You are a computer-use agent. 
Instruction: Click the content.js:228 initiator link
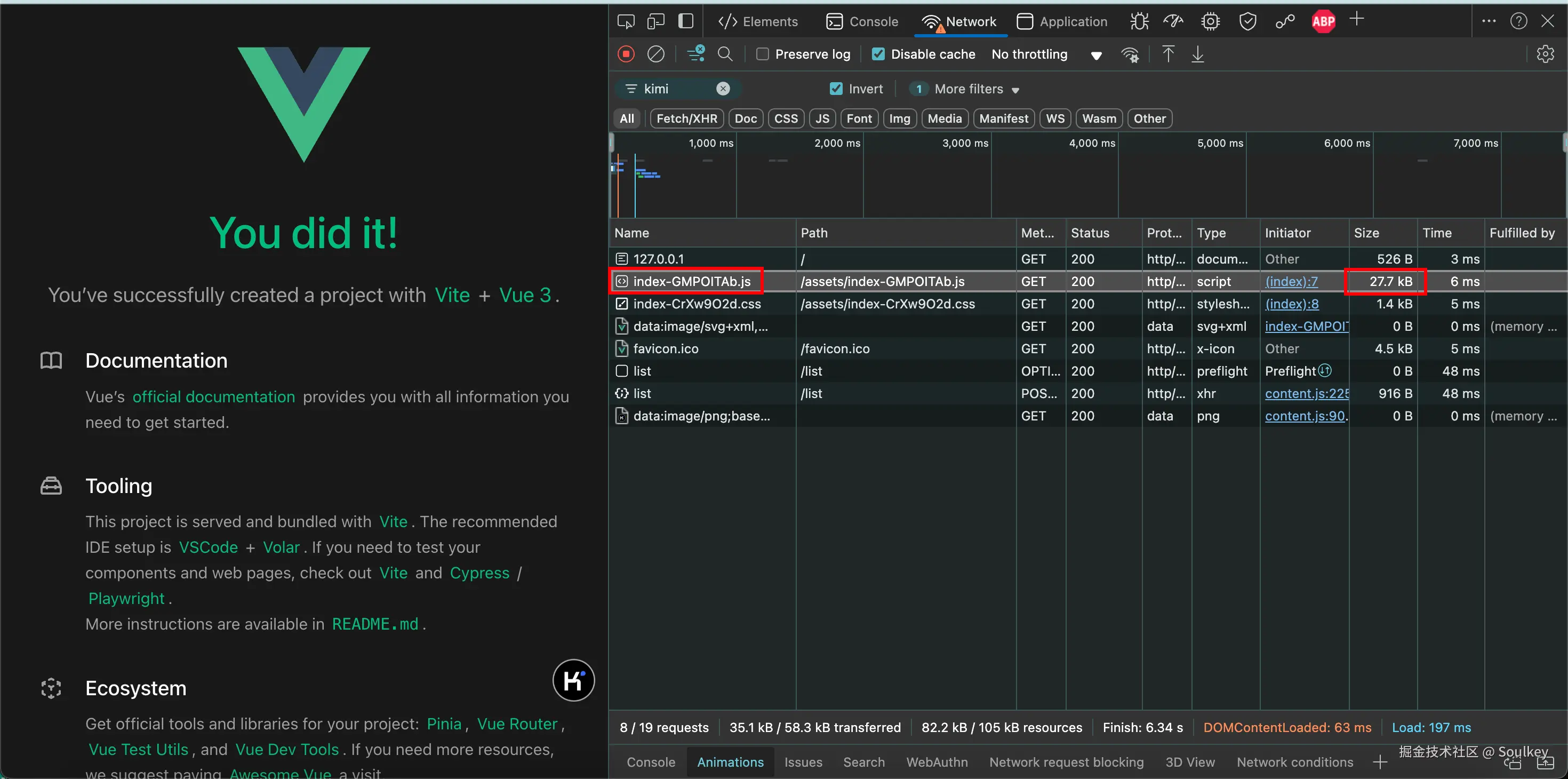(x=1307, y=393)
